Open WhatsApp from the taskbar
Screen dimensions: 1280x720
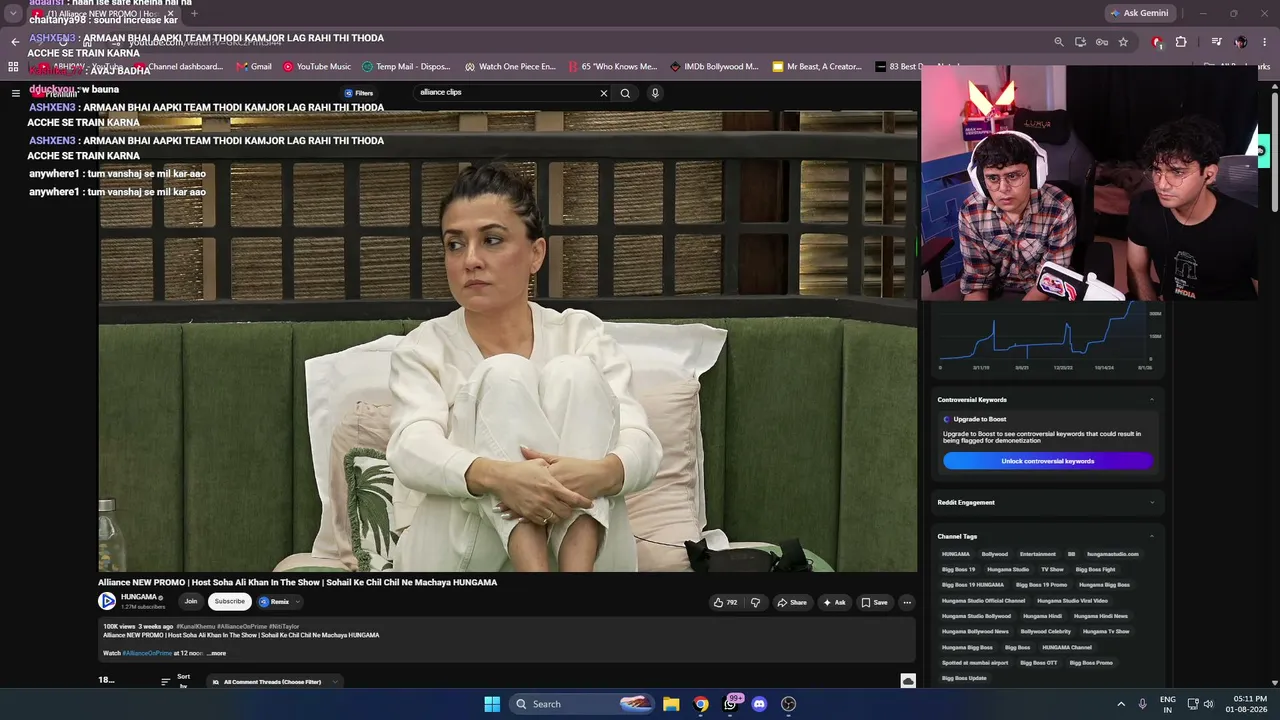[730, 704]
